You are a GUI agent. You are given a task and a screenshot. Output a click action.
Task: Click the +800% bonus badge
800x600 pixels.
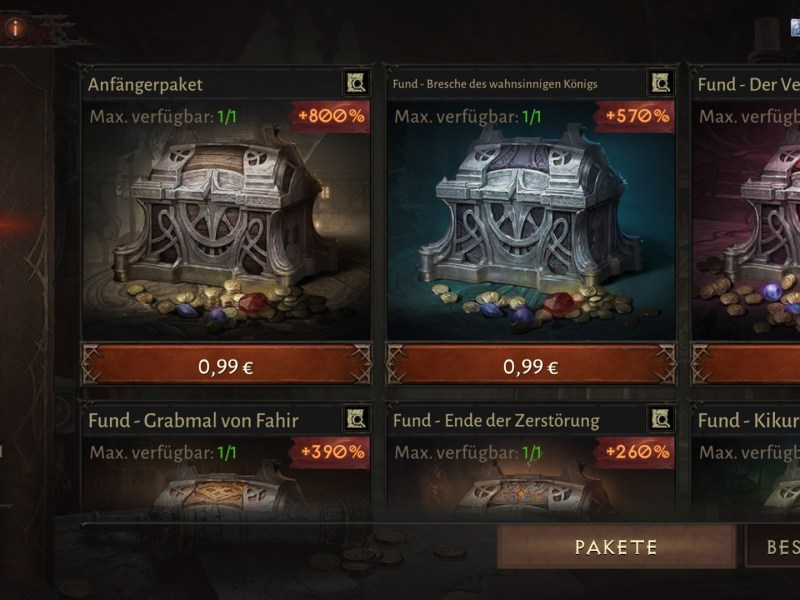pyautogui.click(x=331, y=116)
